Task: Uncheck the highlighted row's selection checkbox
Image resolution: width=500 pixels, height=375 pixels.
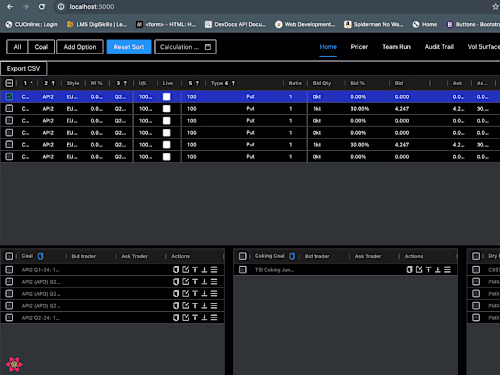Action: coord(9,97)
